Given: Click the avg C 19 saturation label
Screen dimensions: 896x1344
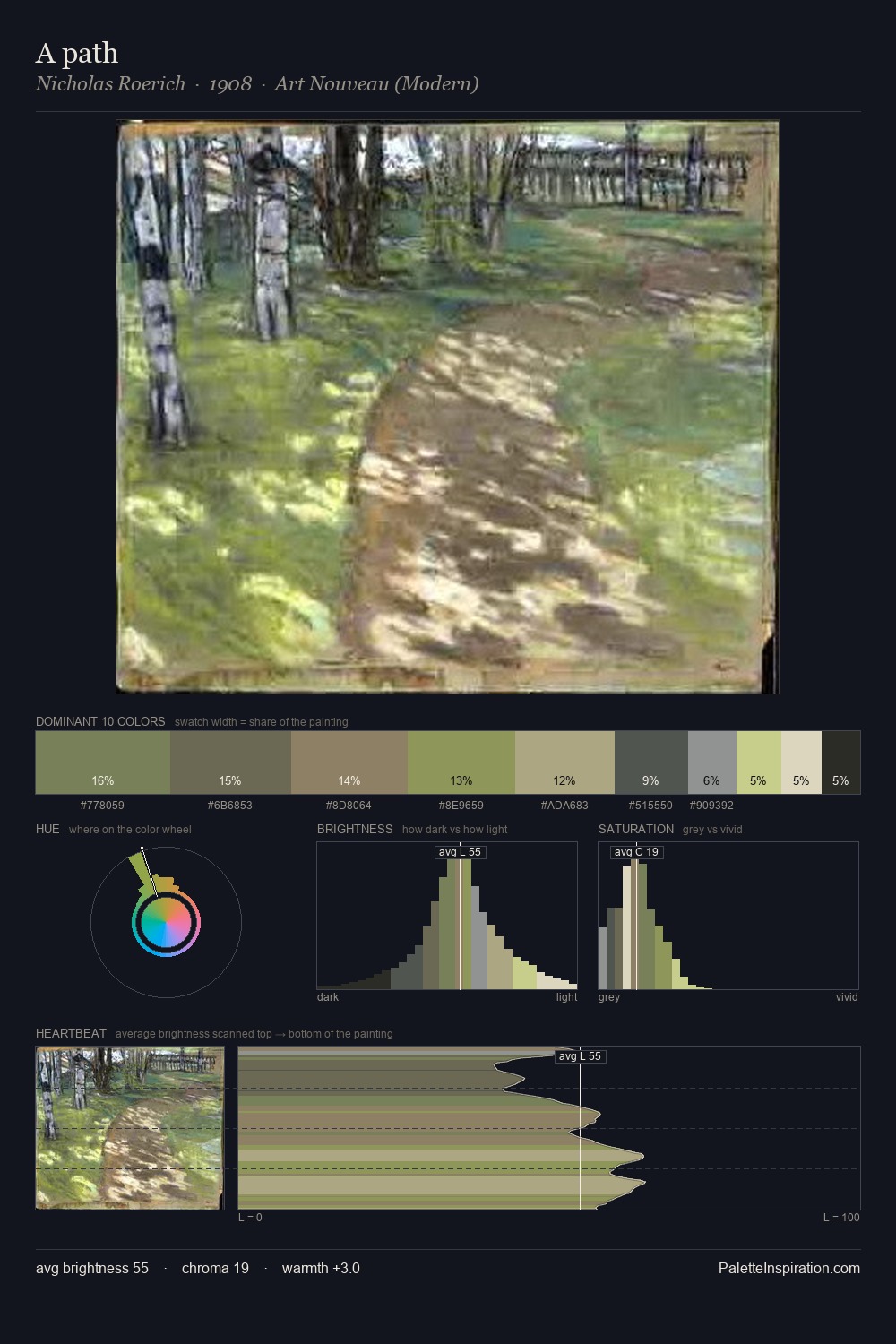Looking at the screenshot, I should click(x=636, y=852).
